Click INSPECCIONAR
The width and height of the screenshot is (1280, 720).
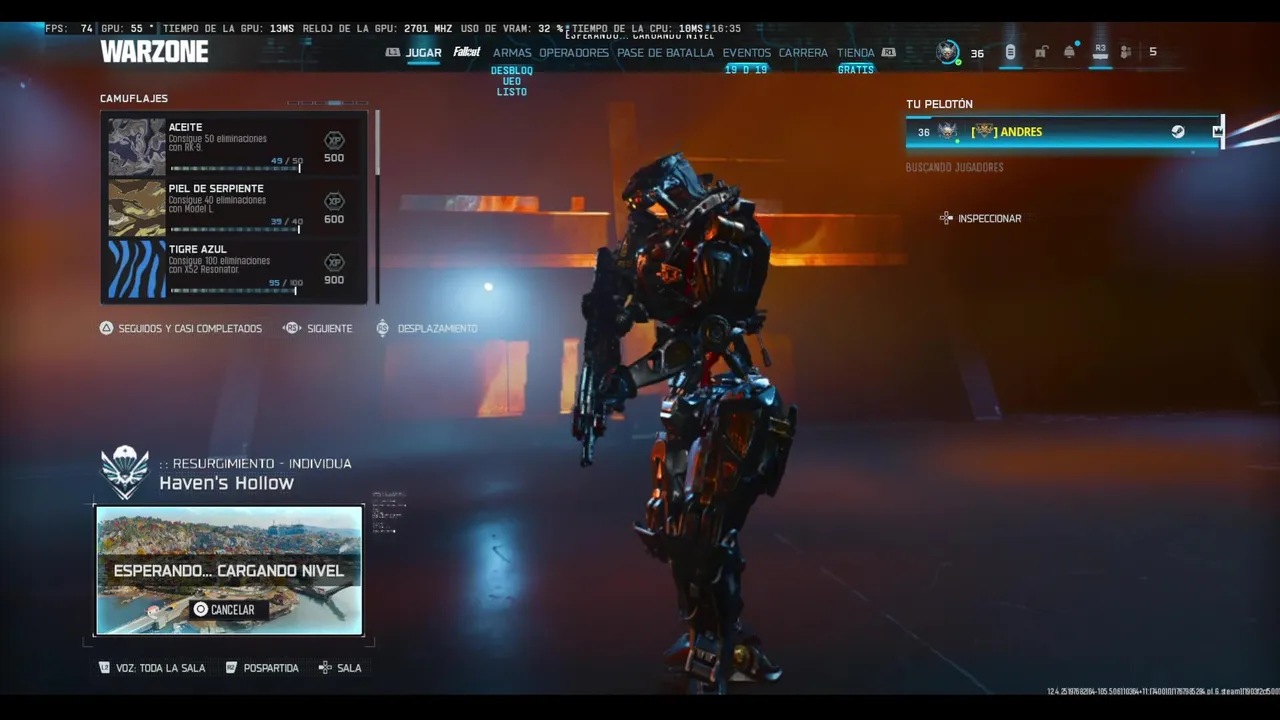(x=989, y=219)
